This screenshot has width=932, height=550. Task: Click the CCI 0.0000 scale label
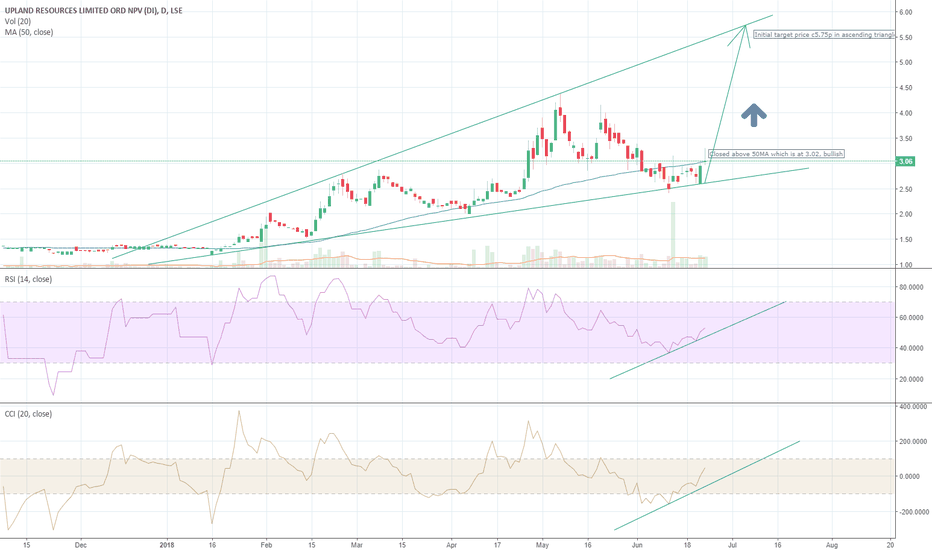point(909,477)
